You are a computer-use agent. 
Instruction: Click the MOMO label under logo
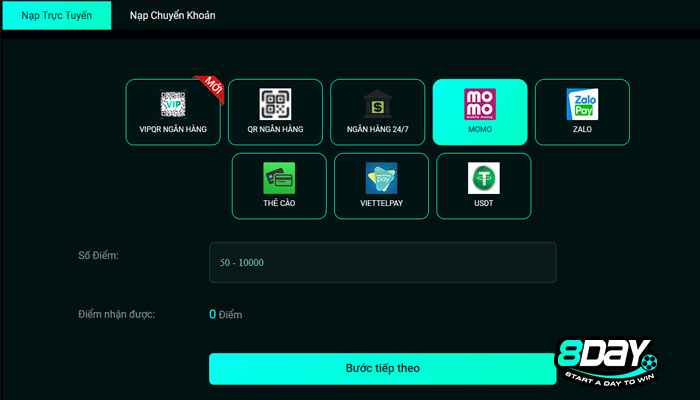[x=480, y=129]
